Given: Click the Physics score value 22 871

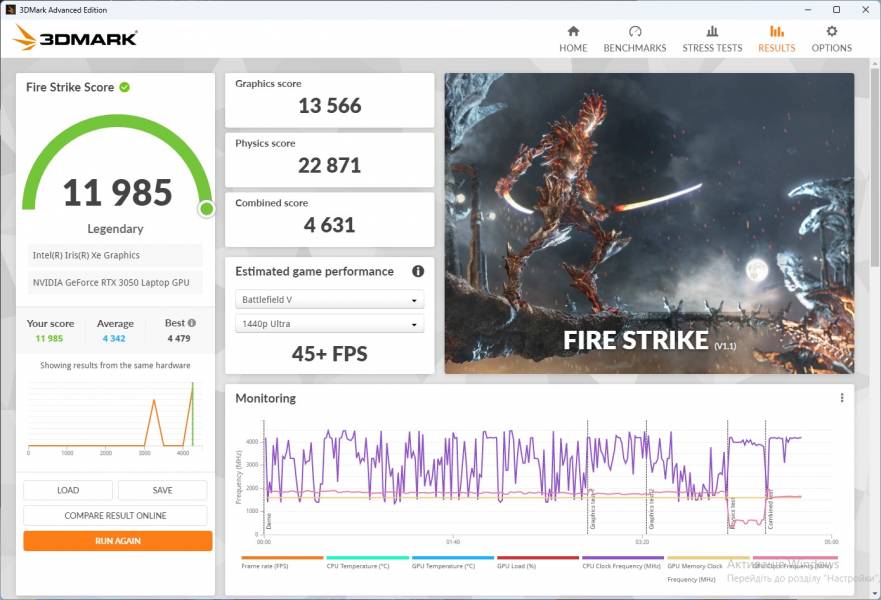Looking at the screenshot, I should click(330, 165).
